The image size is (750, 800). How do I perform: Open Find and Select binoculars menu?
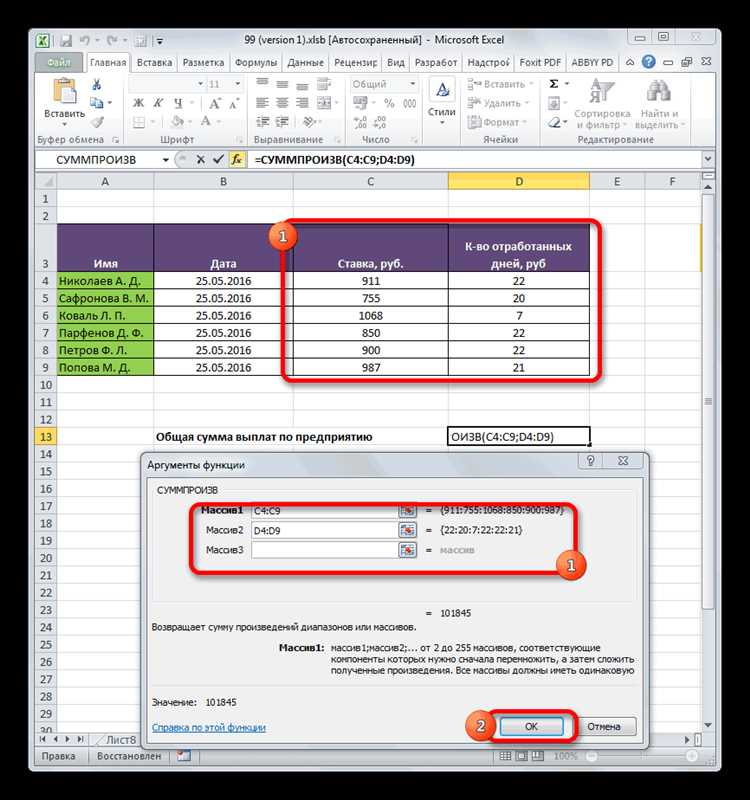click(659, 104)
